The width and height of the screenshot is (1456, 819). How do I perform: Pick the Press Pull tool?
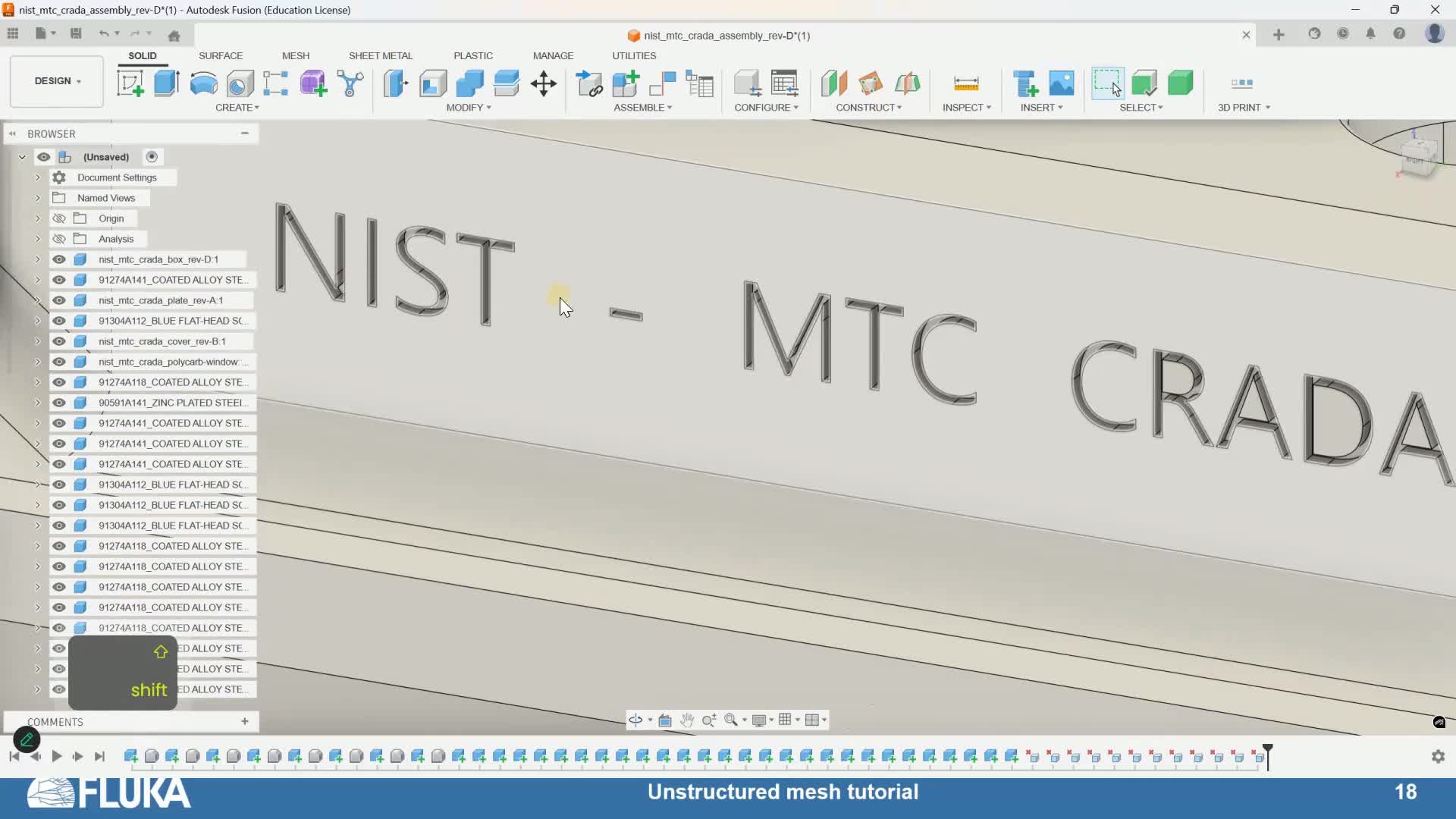[x=396, y=83]
